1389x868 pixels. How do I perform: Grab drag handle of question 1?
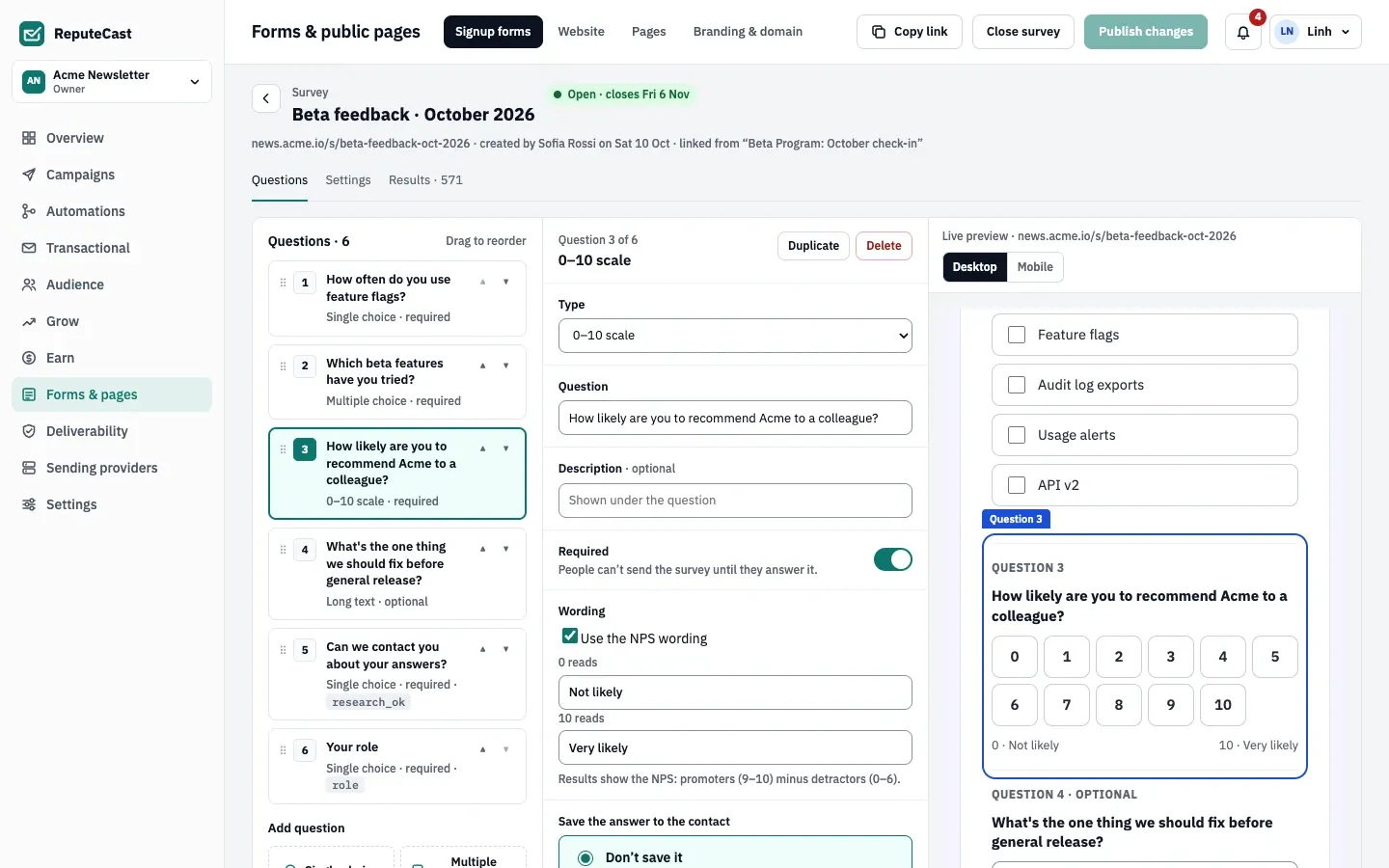coord(283,283)
